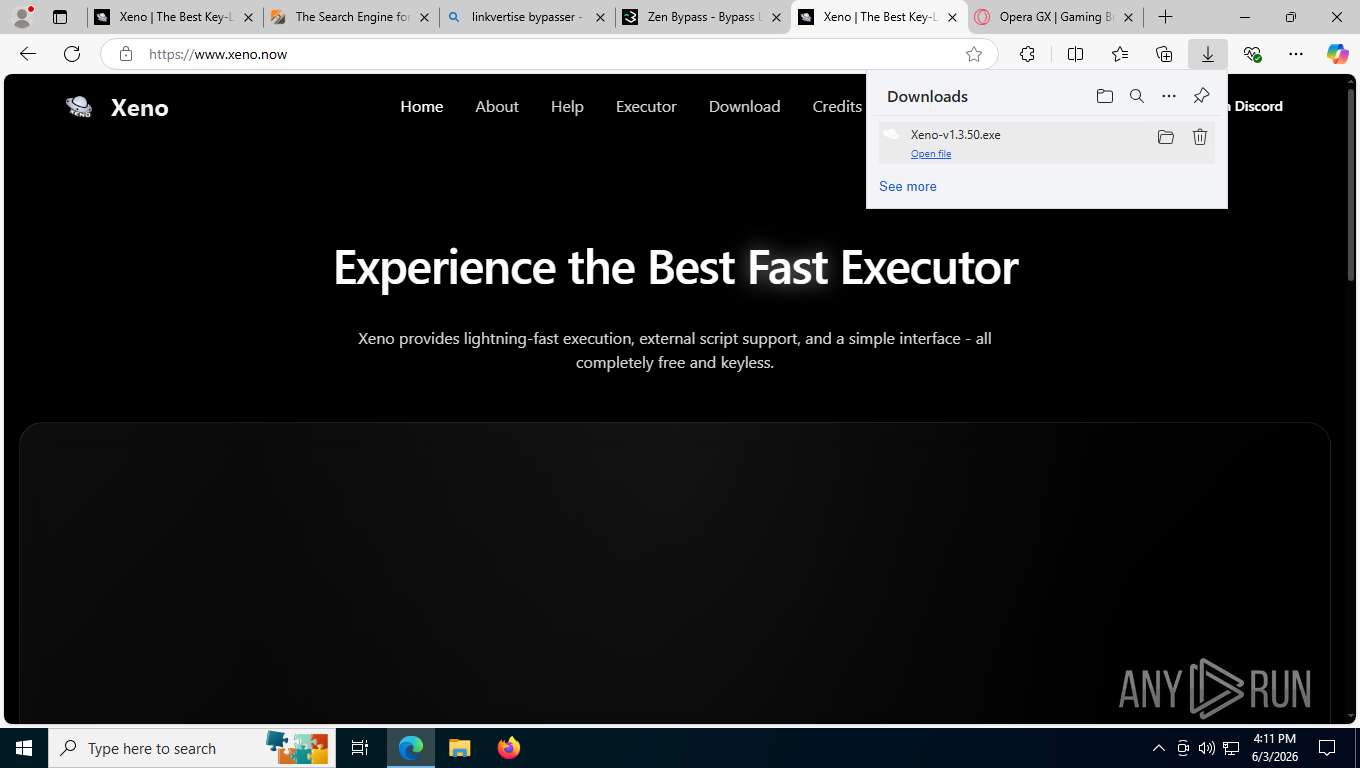Screen dimensions: 1360x768
Task: Launch the Copilot sidebar icon
Action: (x=1338, y=54)
